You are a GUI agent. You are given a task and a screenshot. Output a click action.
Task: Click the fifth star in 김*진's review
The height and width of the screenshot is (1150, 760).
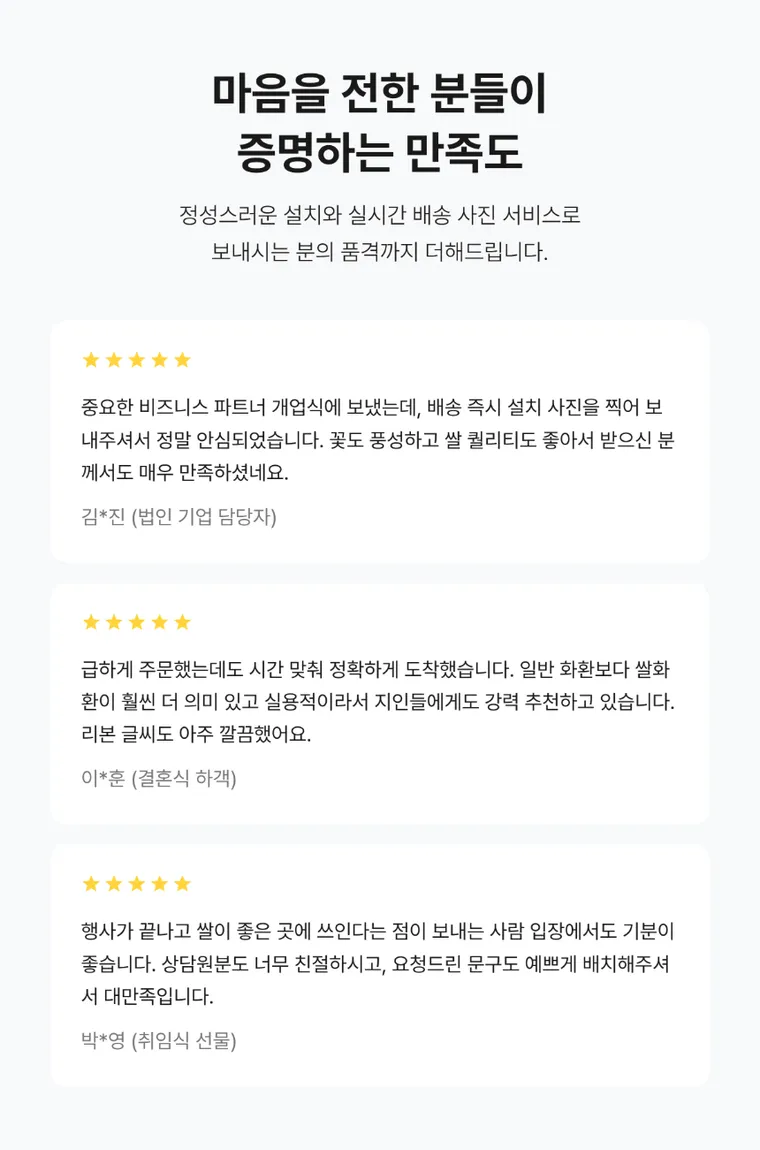183,359
